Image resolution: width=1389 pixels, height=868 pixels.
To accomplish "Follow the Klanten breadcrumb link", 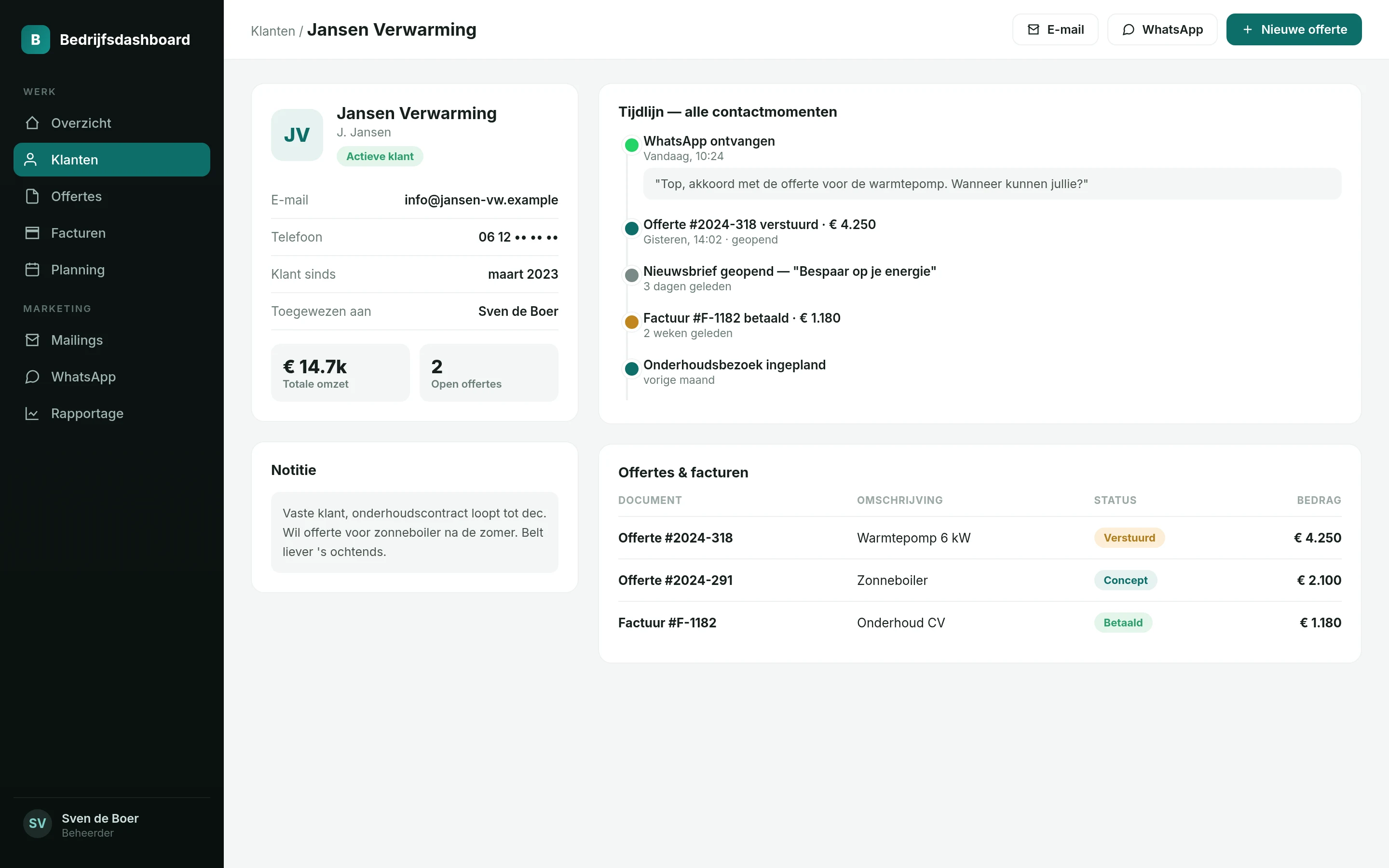I will (x=272, y=31).
